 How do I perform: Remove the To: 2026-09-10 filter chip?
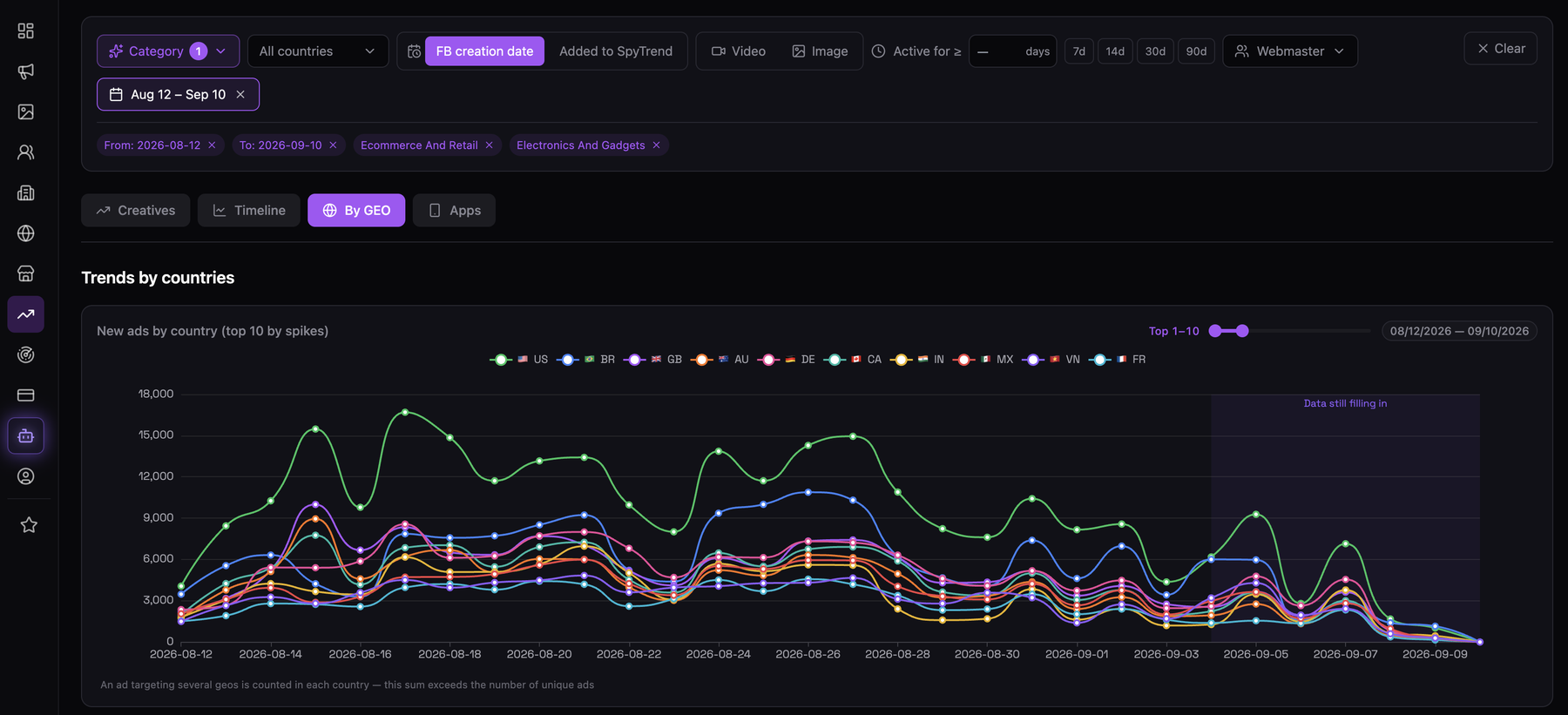coord(333,145)
